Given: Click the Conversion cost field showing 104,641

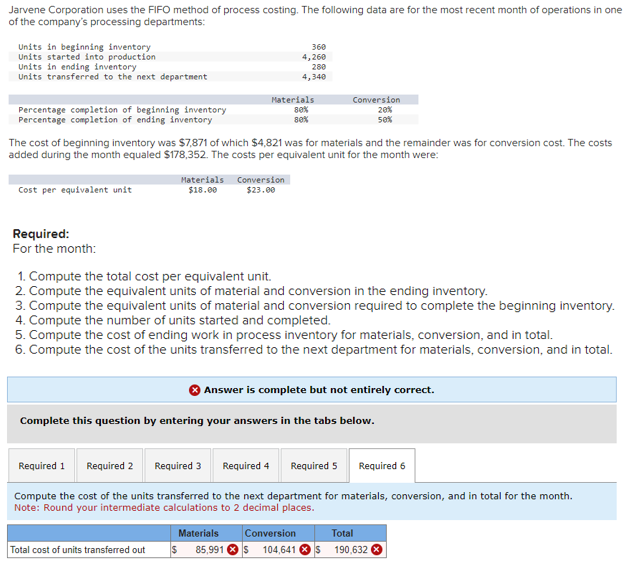Looking at the screenshot, I should pos(278,550).
